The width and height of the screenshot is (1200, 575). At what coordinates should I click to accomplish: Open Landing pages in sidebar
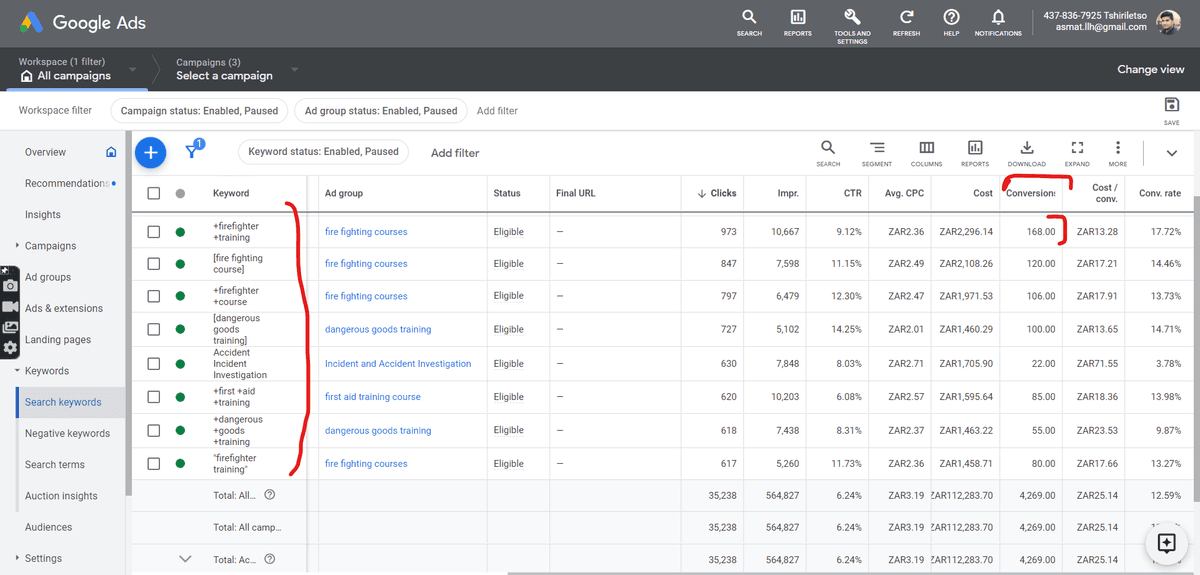[58, 340]
